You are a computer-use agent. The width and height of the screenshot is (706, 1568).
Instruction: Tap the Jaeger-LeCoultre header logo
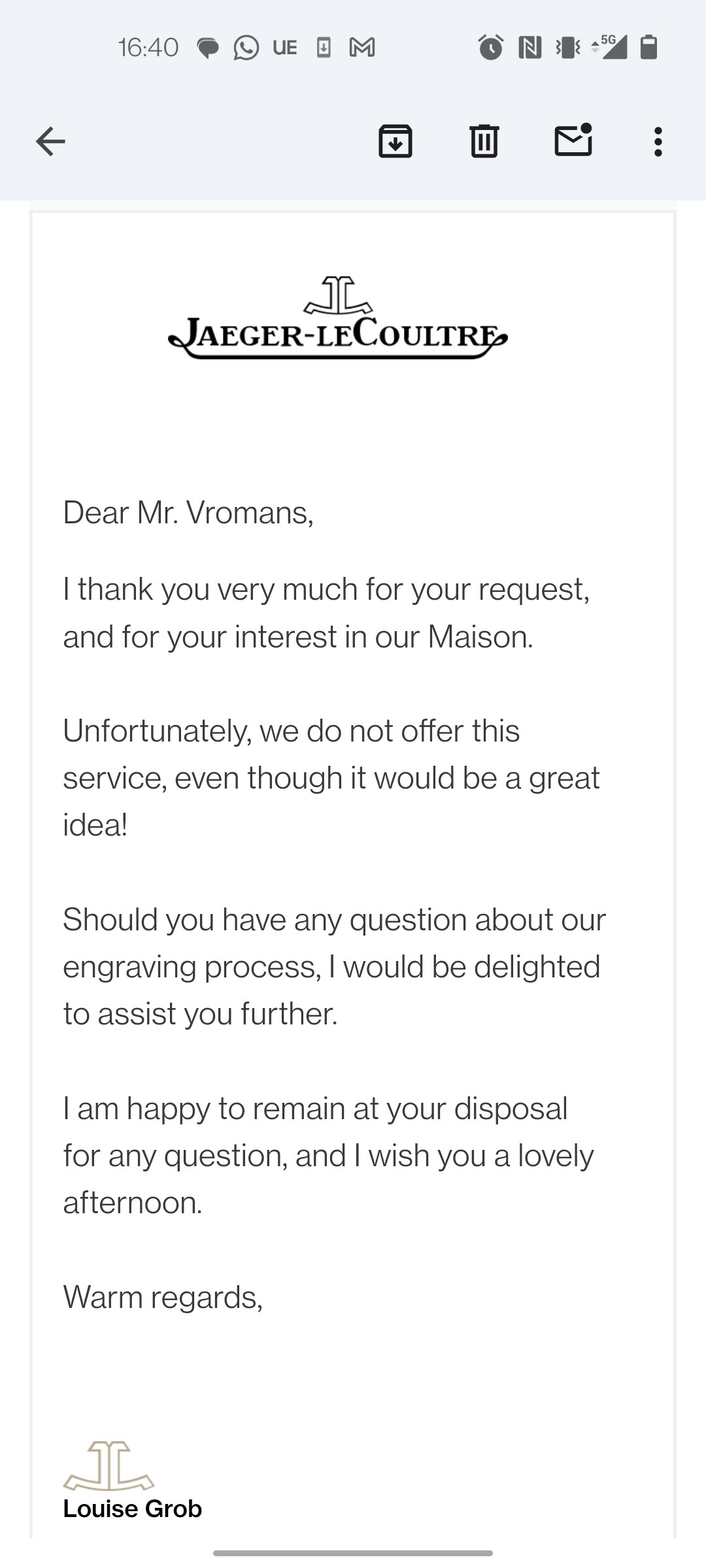338,318
